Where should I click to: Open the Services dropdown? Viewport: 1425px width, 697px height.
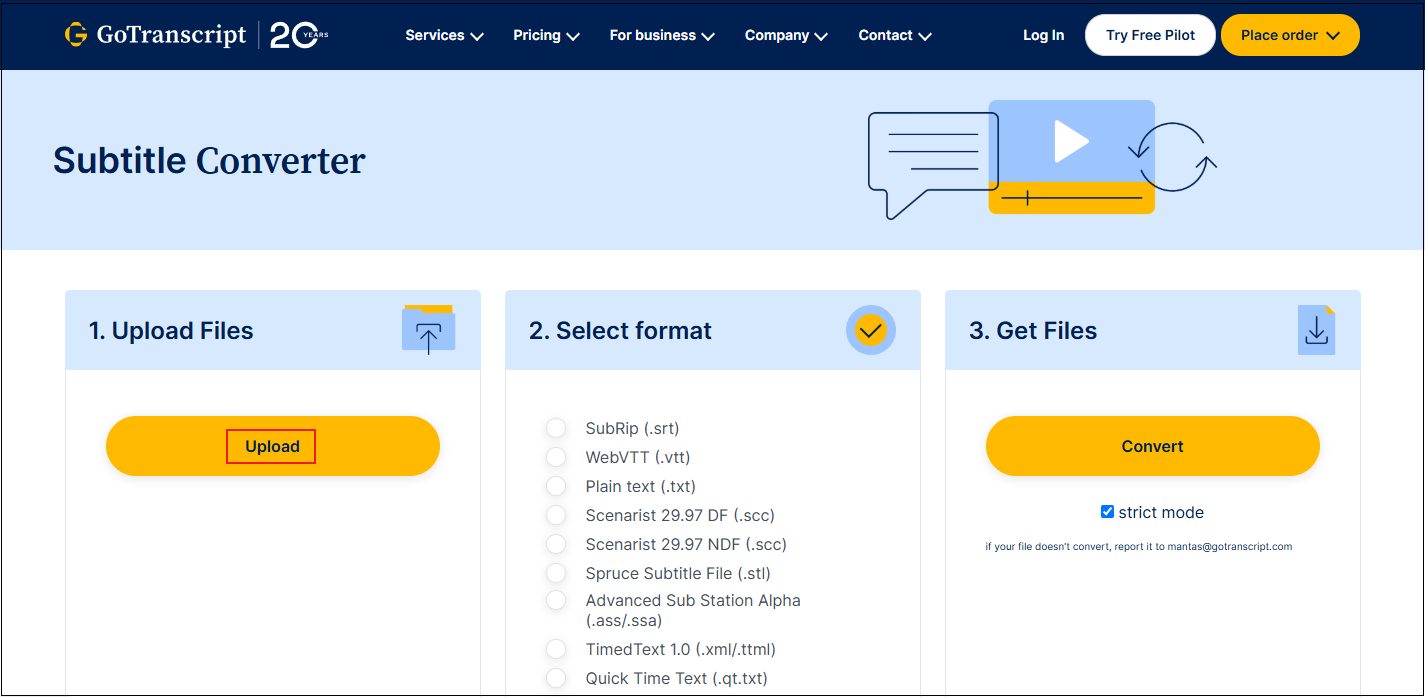pos(443,35)
